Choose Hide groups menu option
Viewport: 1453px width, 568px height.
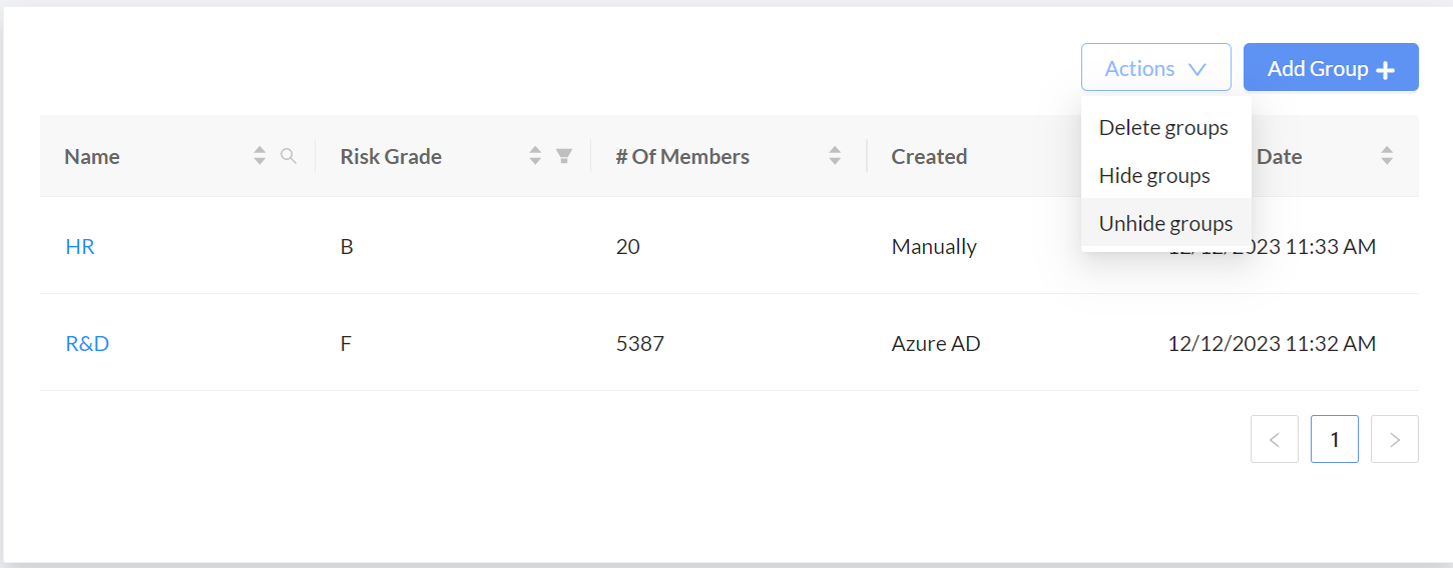[x=1154, y=176]
